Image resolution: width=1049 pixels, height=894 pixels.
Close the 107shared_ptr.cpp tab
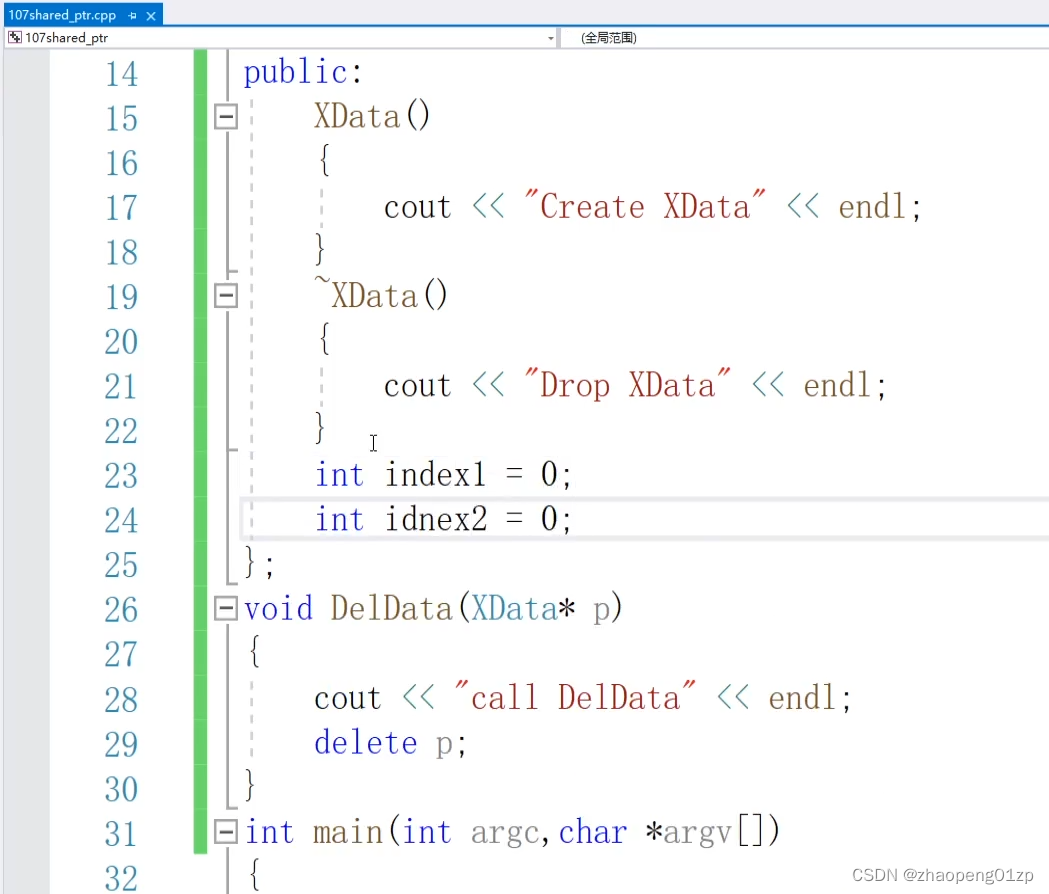(x=151, y=15)
